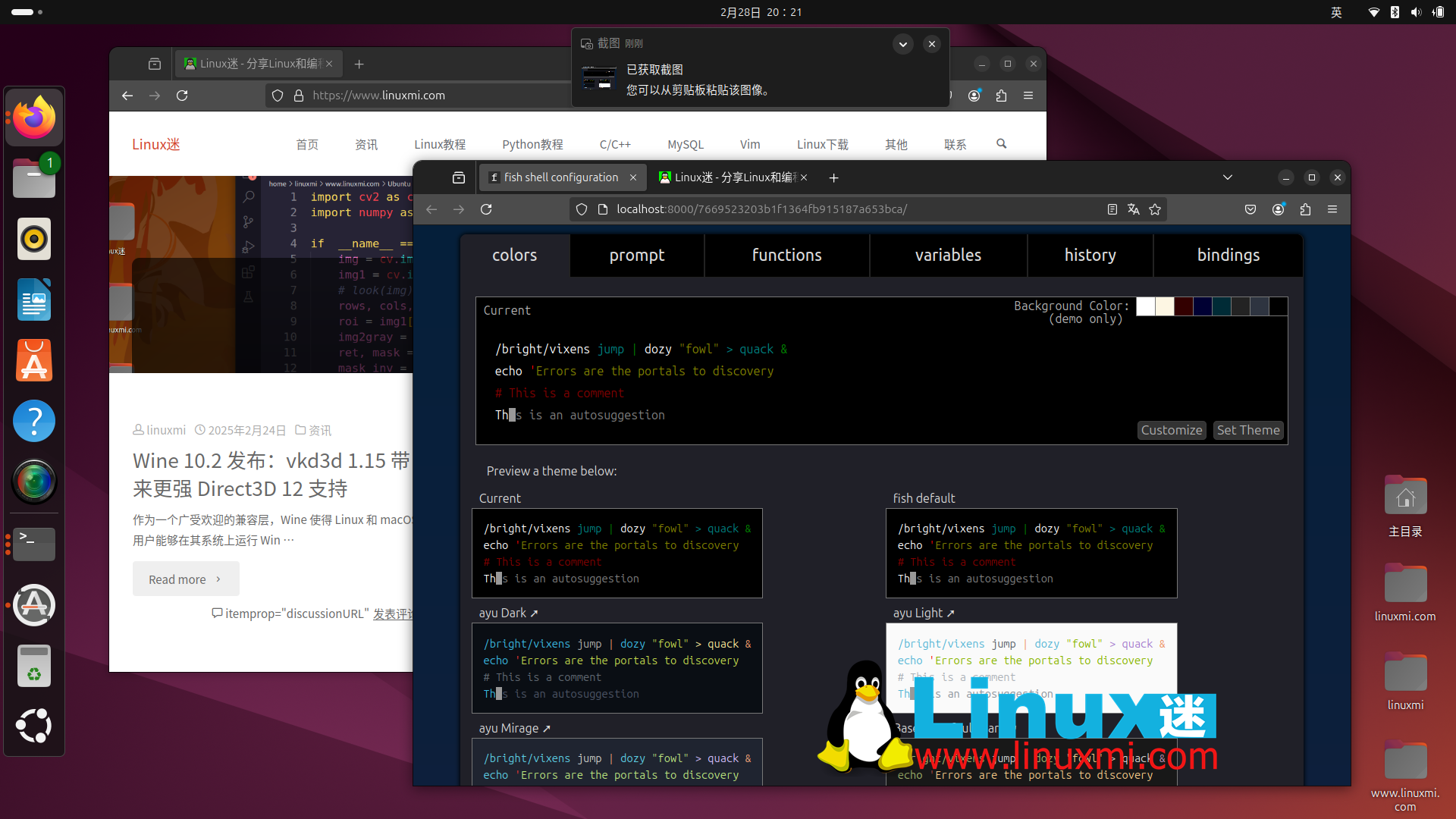Open linuxmi.com folder on desktop
The height and width of the screenshot is (819, 1456).
point(1405,593)
